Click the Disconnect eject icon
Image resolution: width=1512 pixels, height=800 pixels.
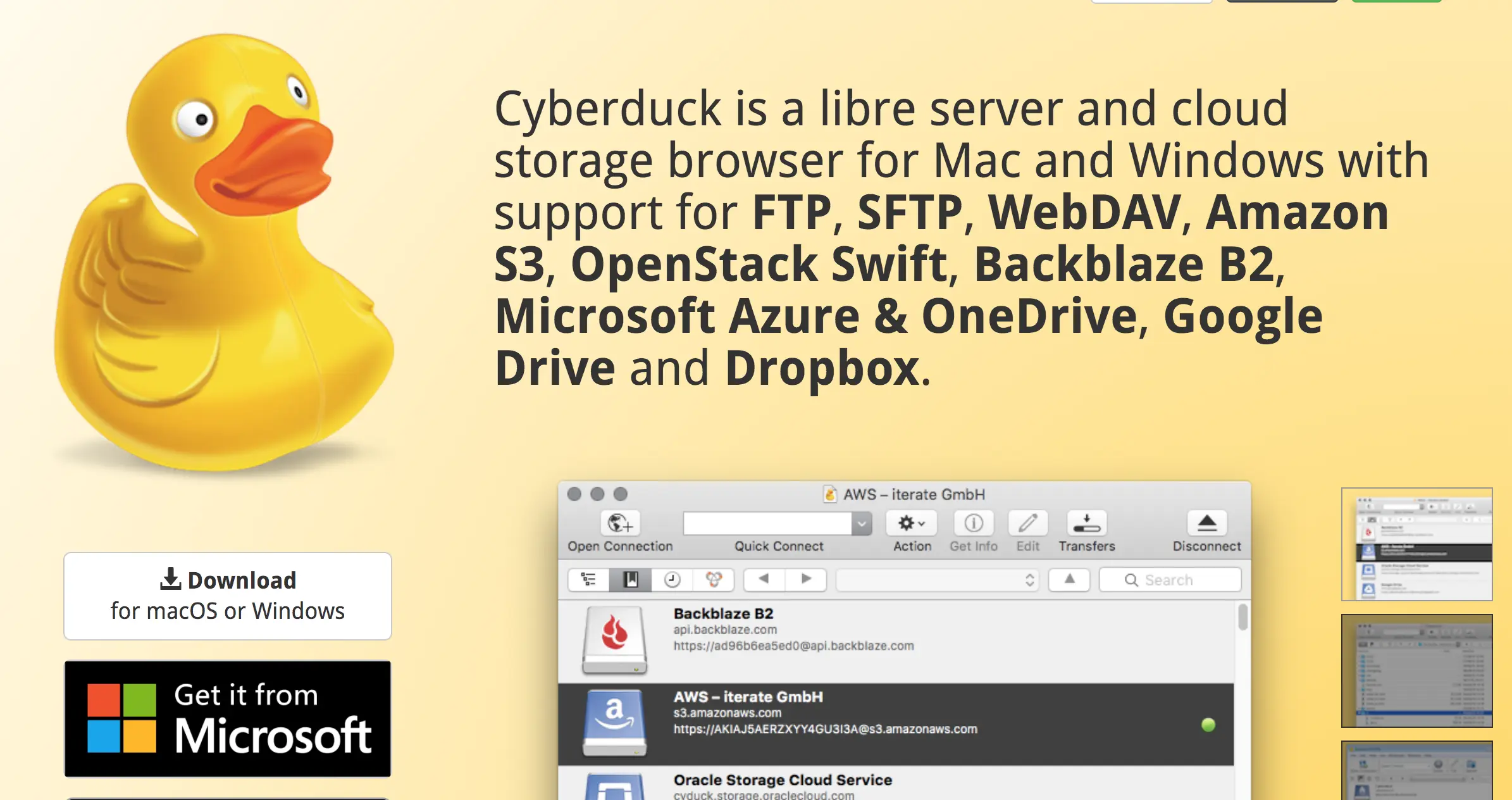pos(1206,523)
